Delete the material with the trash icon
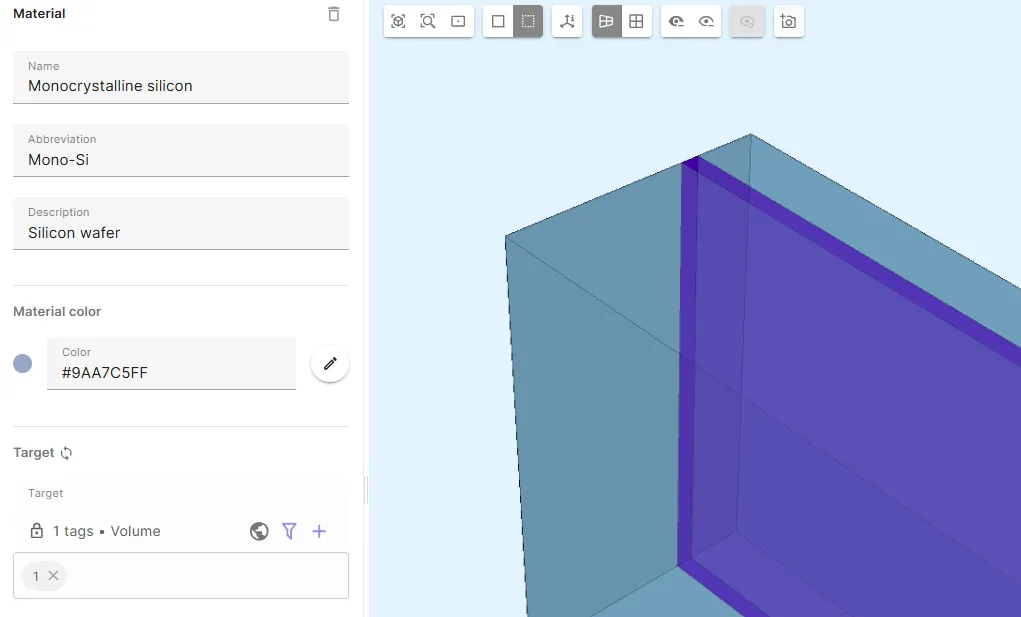Image resolution: width=1021 pixels, height=617 pixels. [334, 14]
